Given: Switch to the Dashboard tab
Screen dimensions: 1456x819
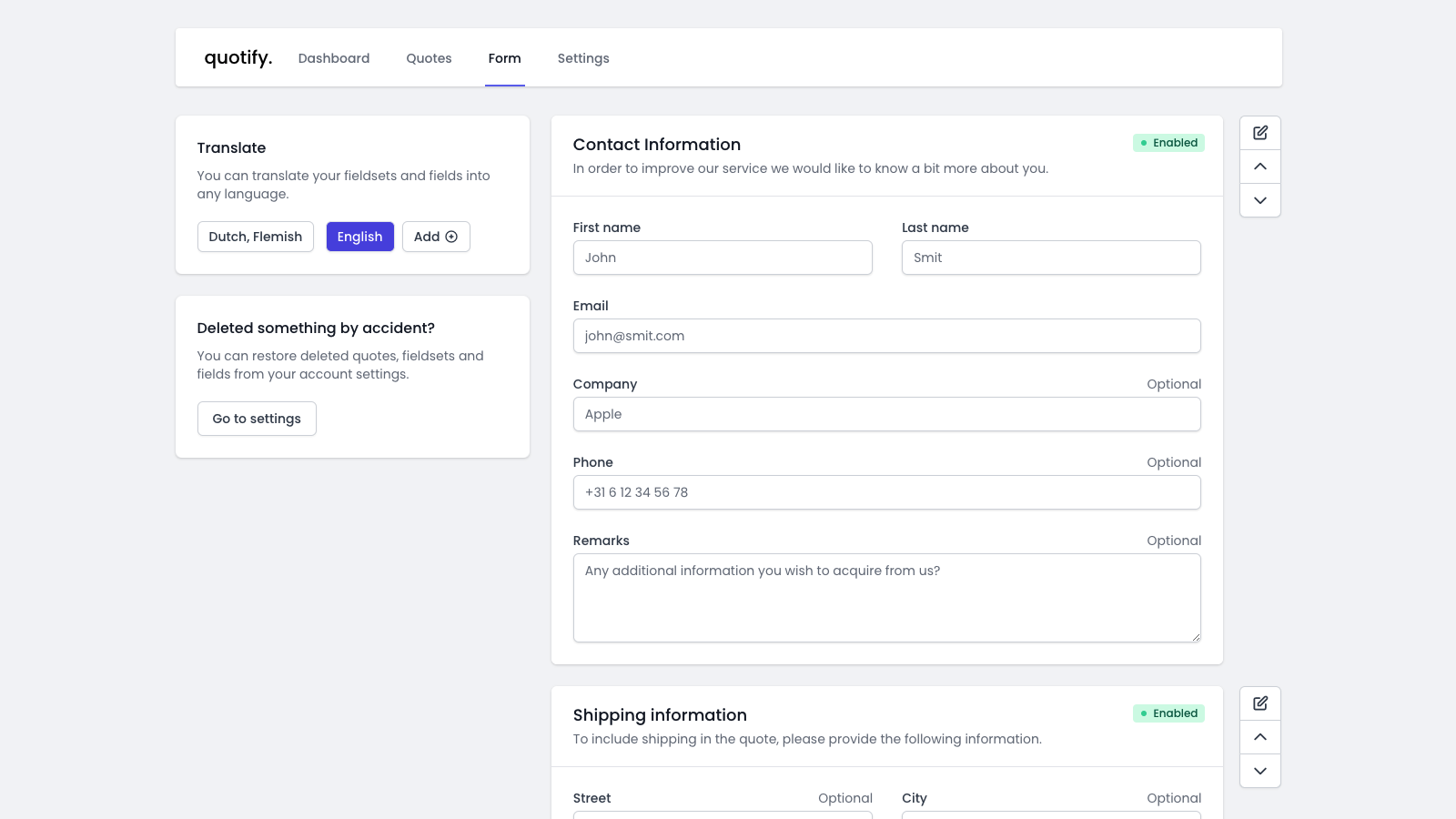Looking at the screenshot, I should (333, 58).
